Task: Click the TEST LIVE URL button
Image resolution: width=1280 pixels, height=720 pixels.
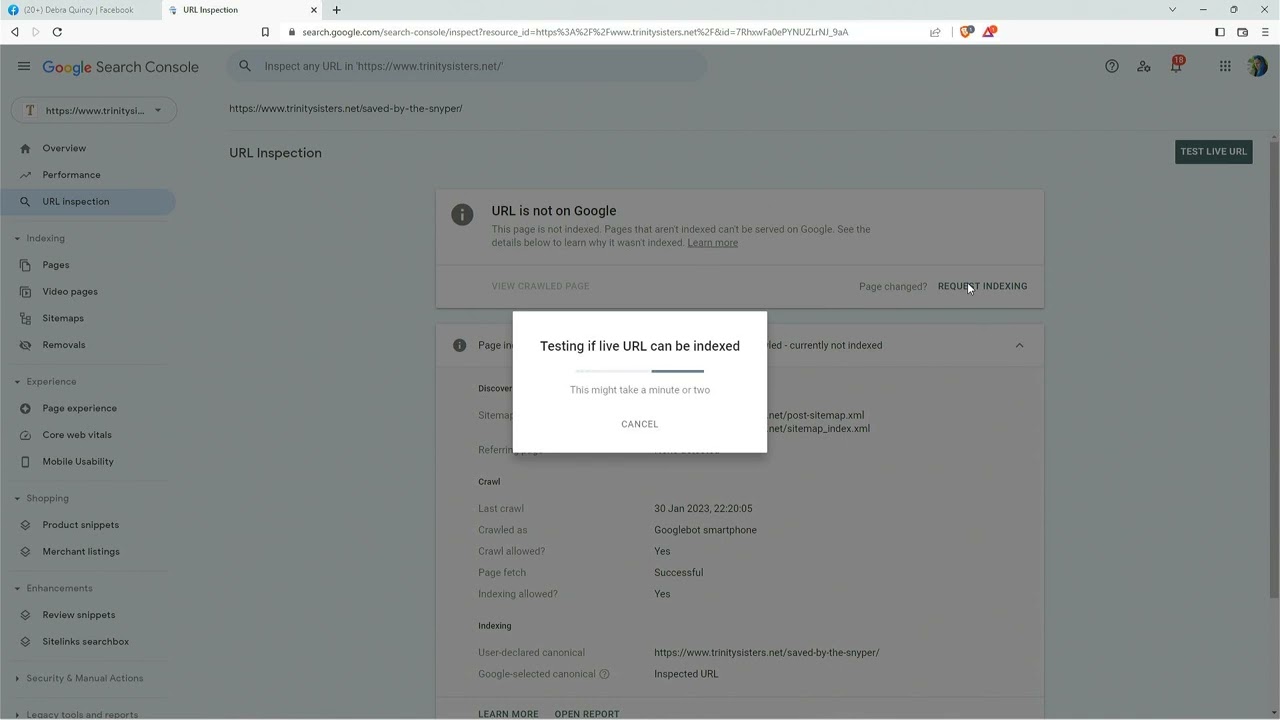Action: click(1213, 152)
